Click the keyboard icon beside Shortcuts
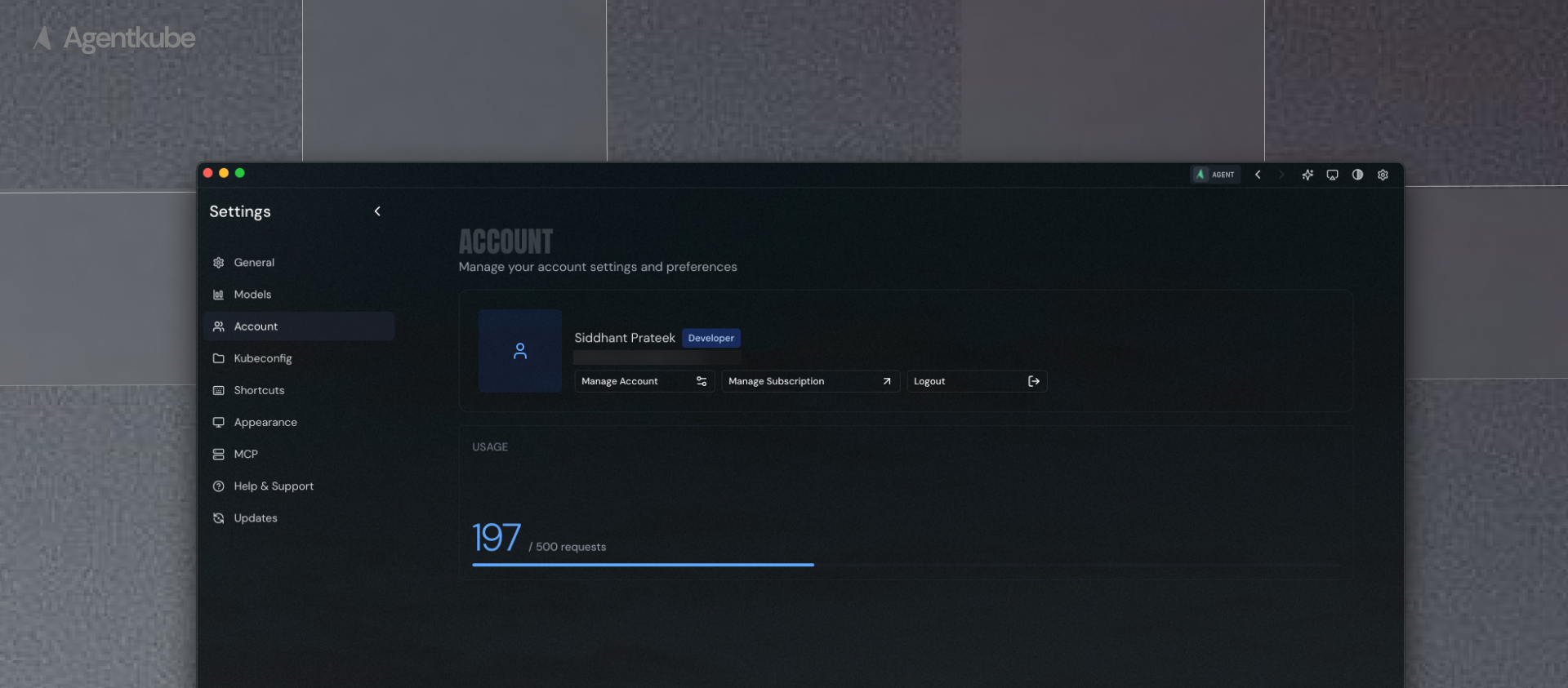1568x688 pixels. [218, 390]
